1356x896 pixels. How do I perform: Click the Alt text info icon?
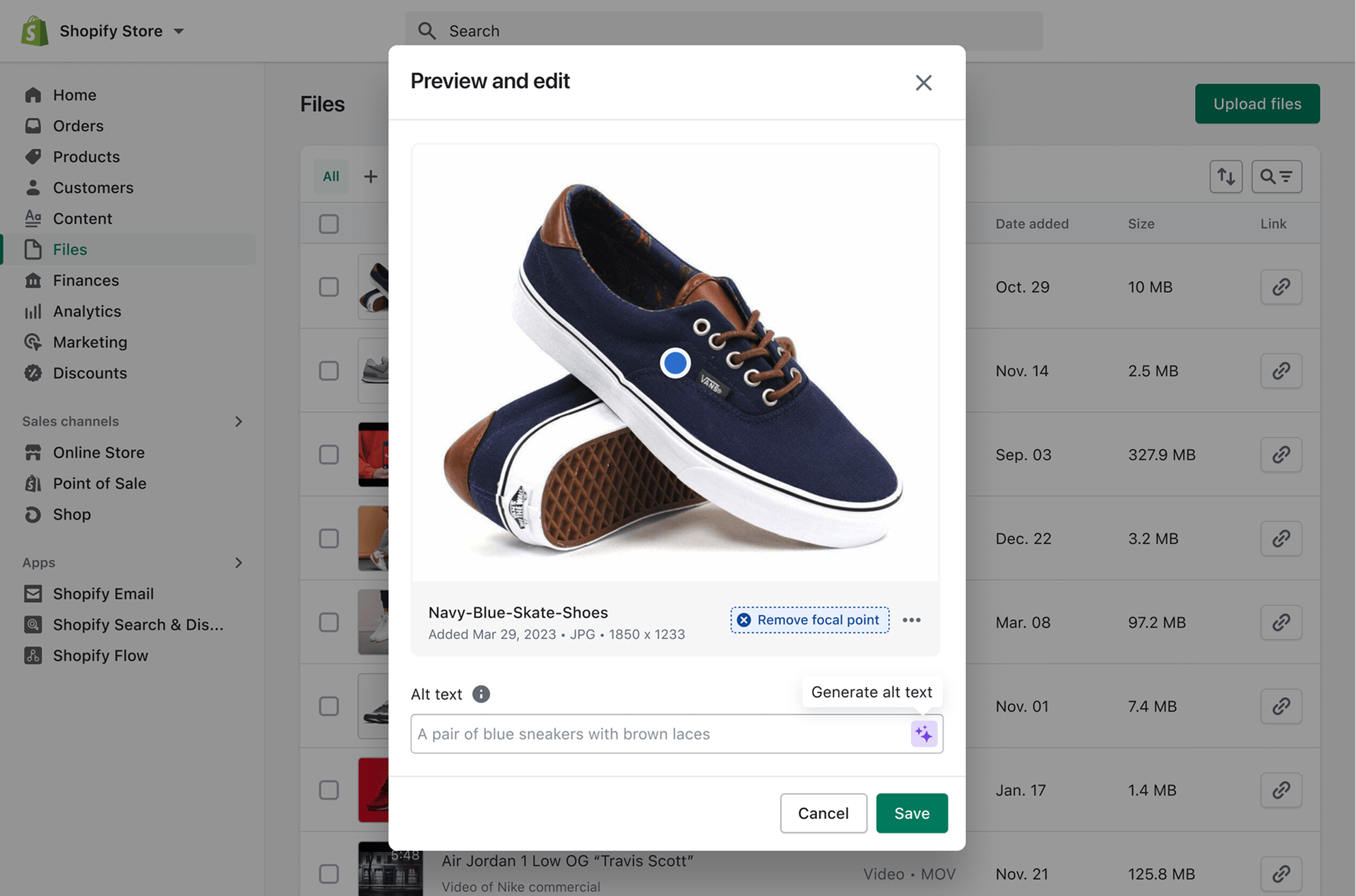click(481, 694)
